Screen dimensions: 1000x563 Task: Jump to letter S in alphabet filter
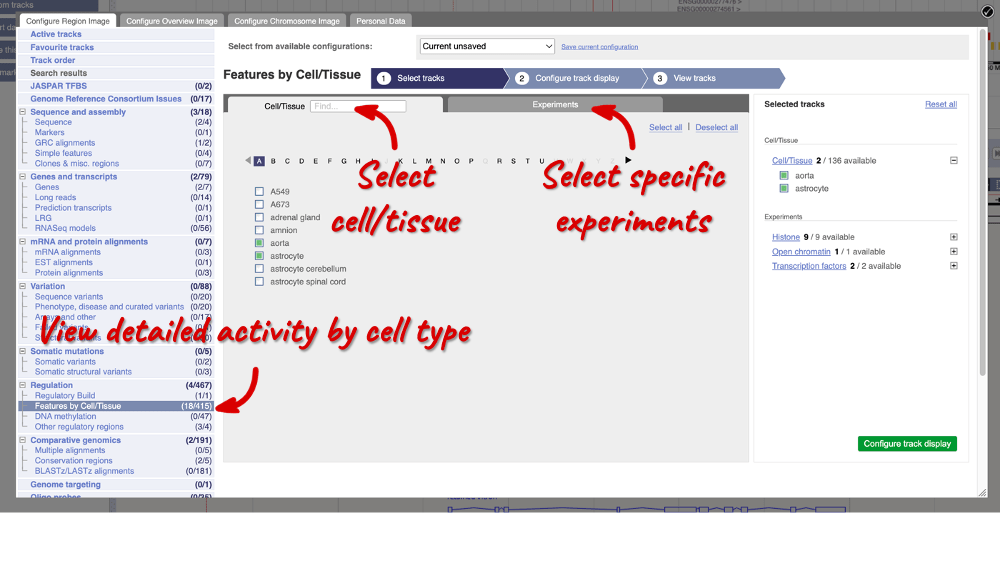coord(513,161)
